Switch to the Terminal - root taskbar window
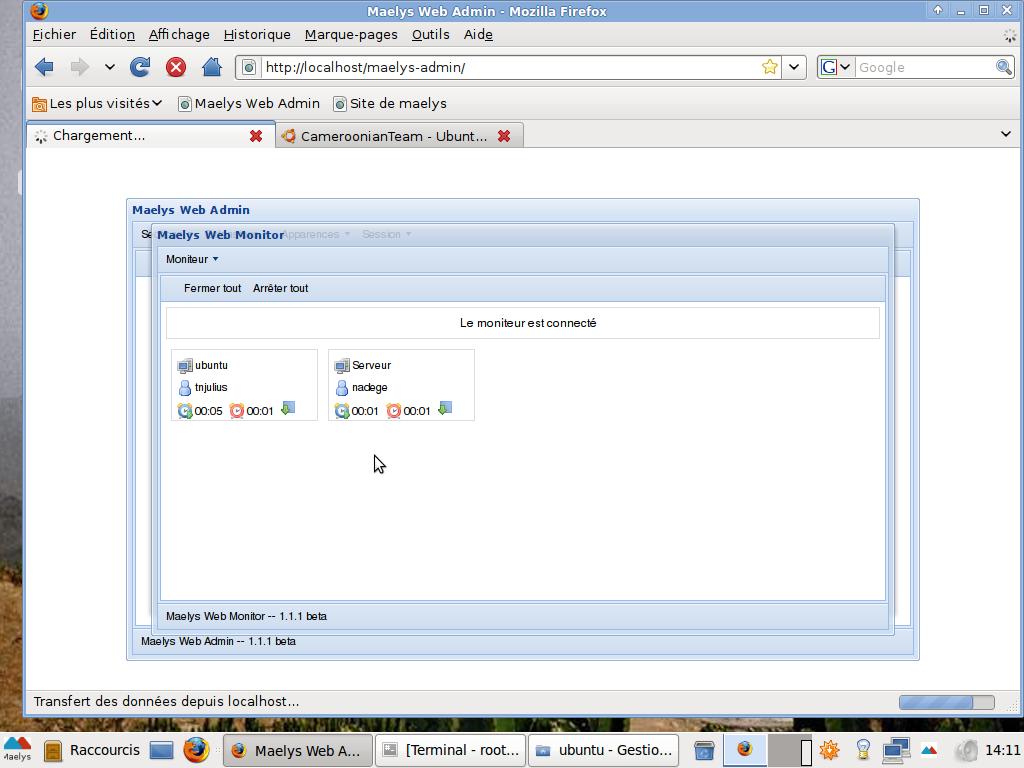Viewport: 1024px width, 768px height. pyautogui.click(x=453, y=750)
